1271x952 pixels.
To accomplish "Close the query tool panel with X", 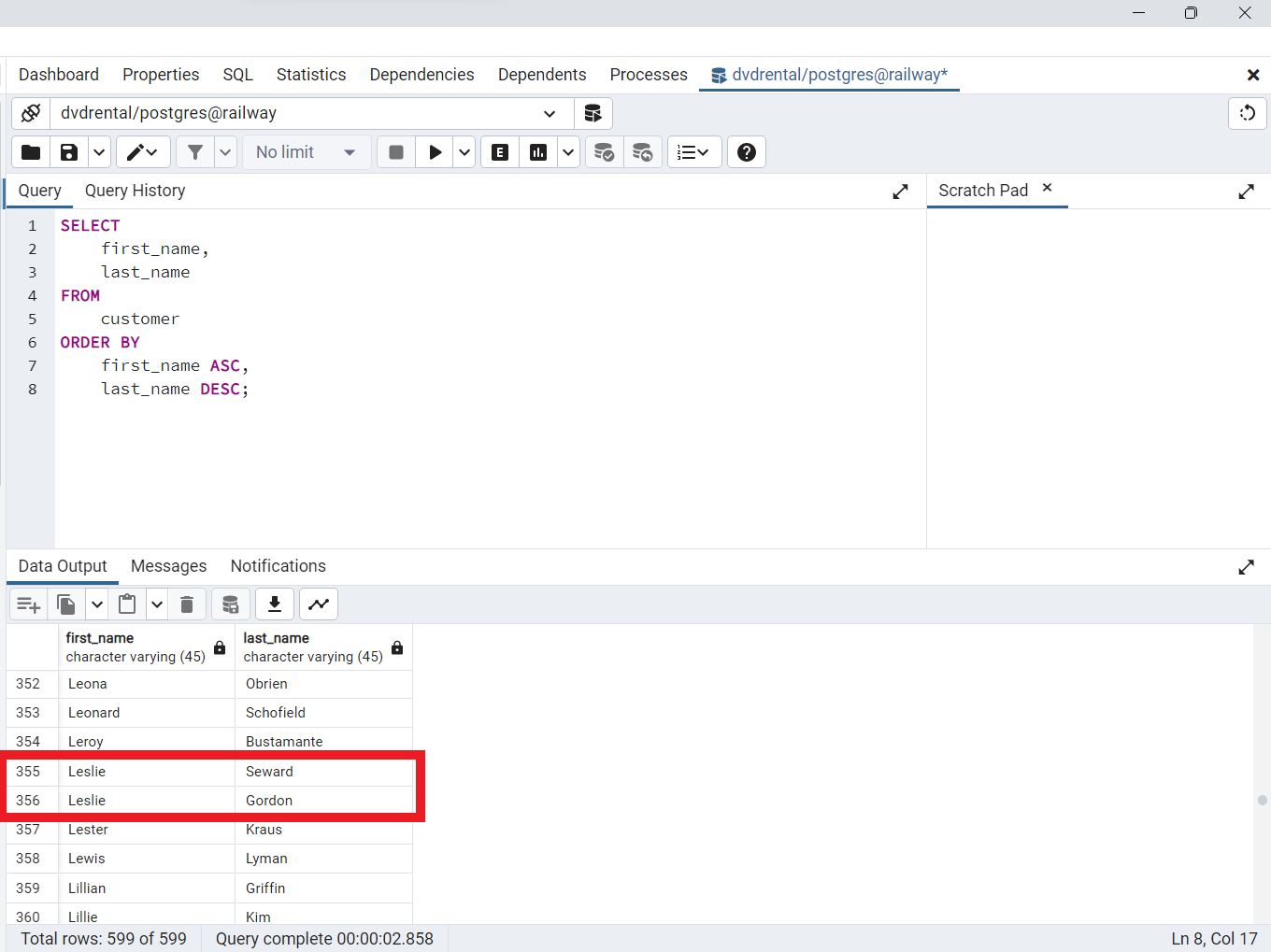I will click(x=1253, y=75).
